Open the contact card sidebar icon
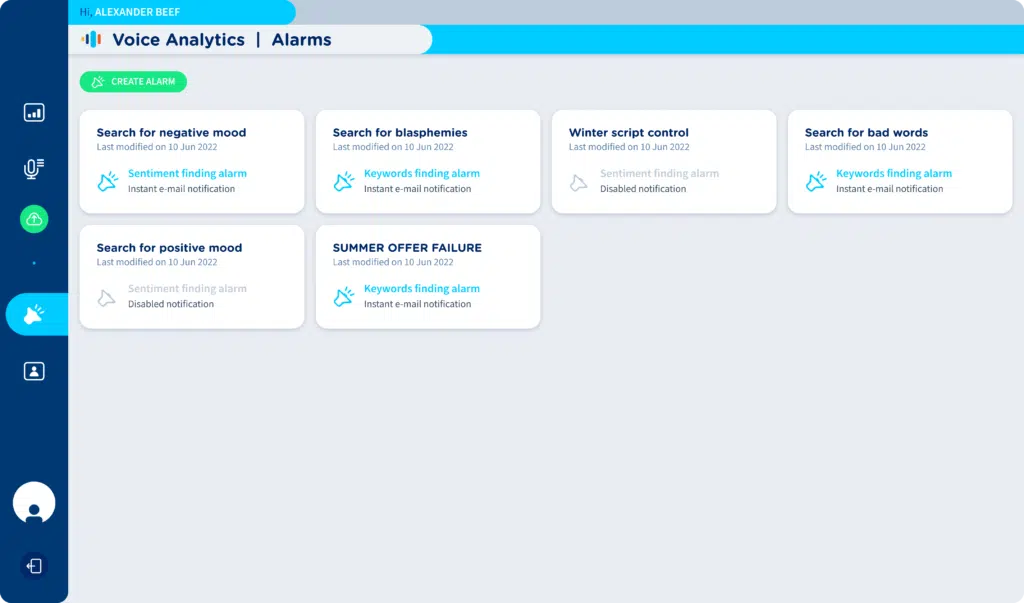 (34, 371)
